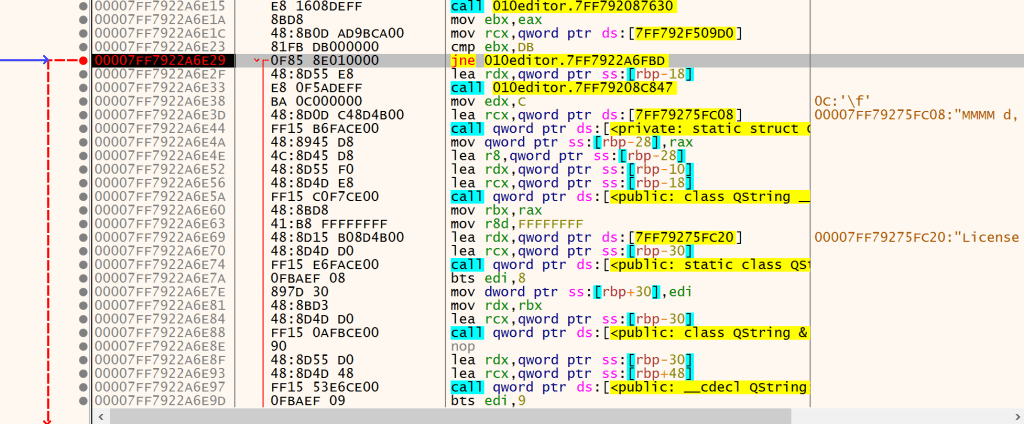This screenshot has height=424, width=1024.
Task: Select address 00007FF7922A6E2F
Action: [160, 74]
